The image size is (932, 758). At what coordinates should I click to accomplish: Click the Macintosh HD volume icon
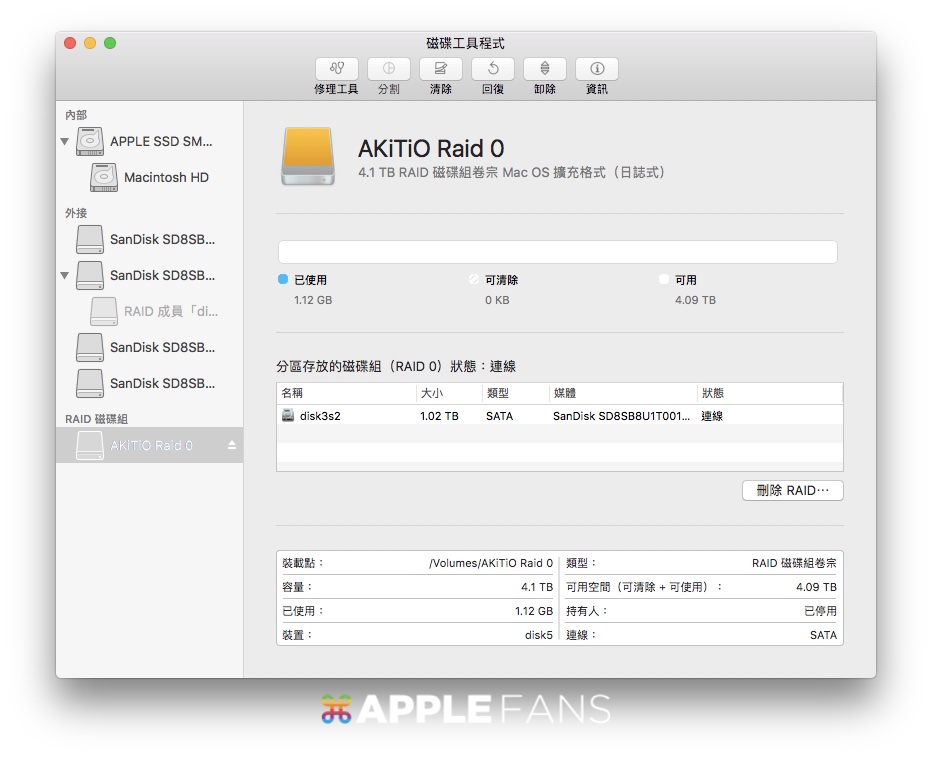click(x=104, y=177)
